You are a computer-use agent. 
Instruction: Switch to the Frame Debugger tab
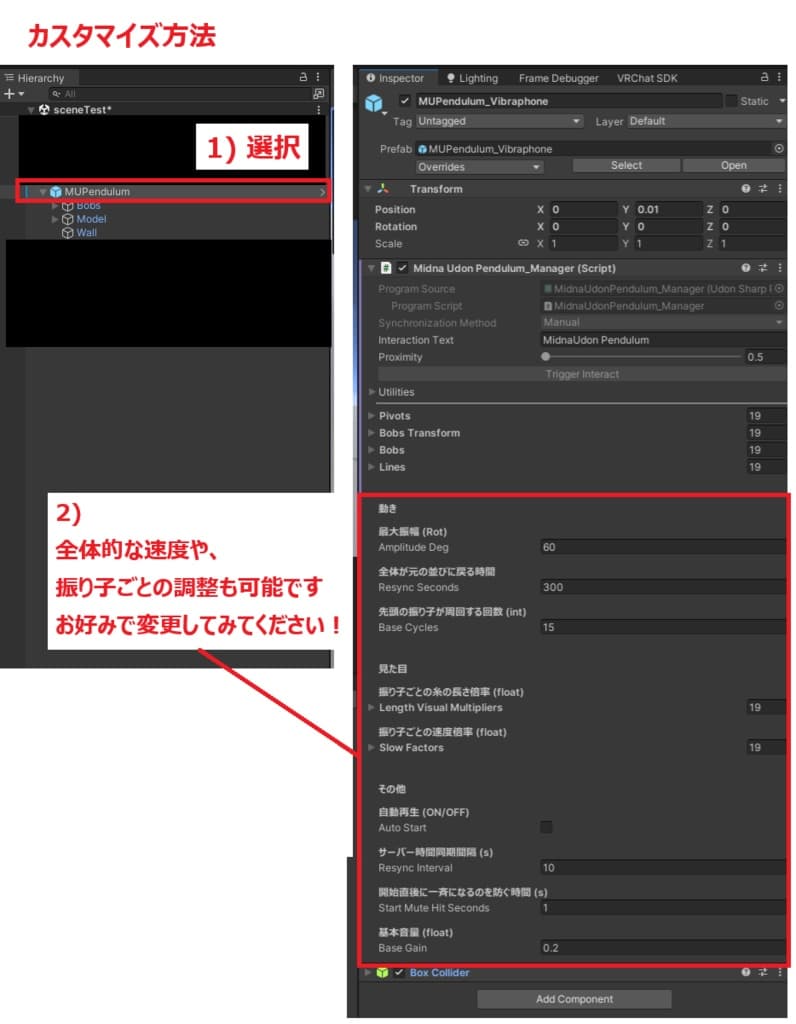point(558,78)
